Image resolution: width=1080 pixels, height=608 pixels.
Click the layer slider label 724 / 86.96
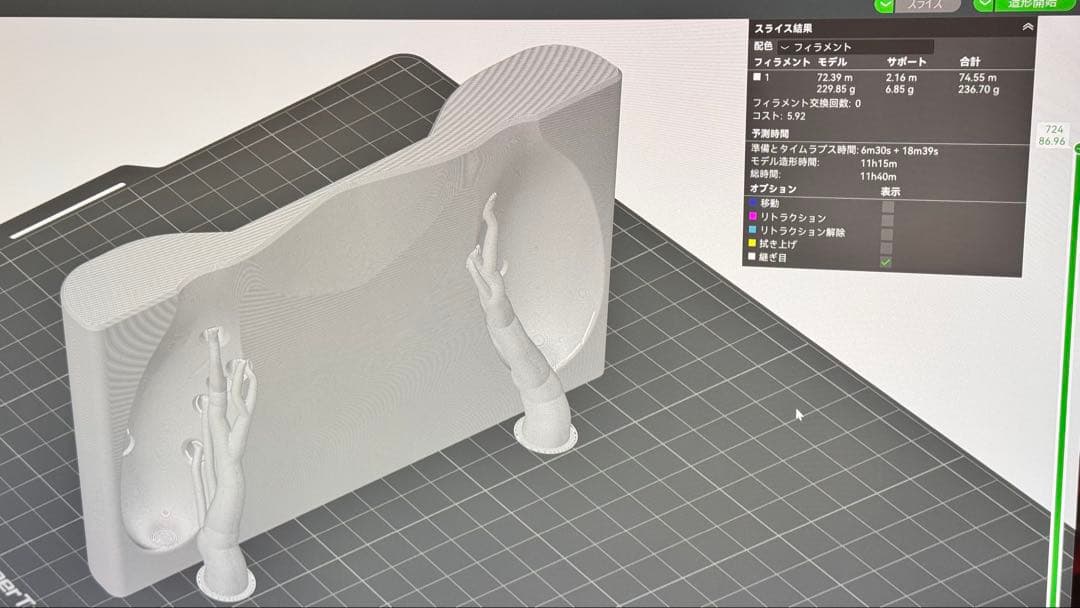tap(1053, 135)
